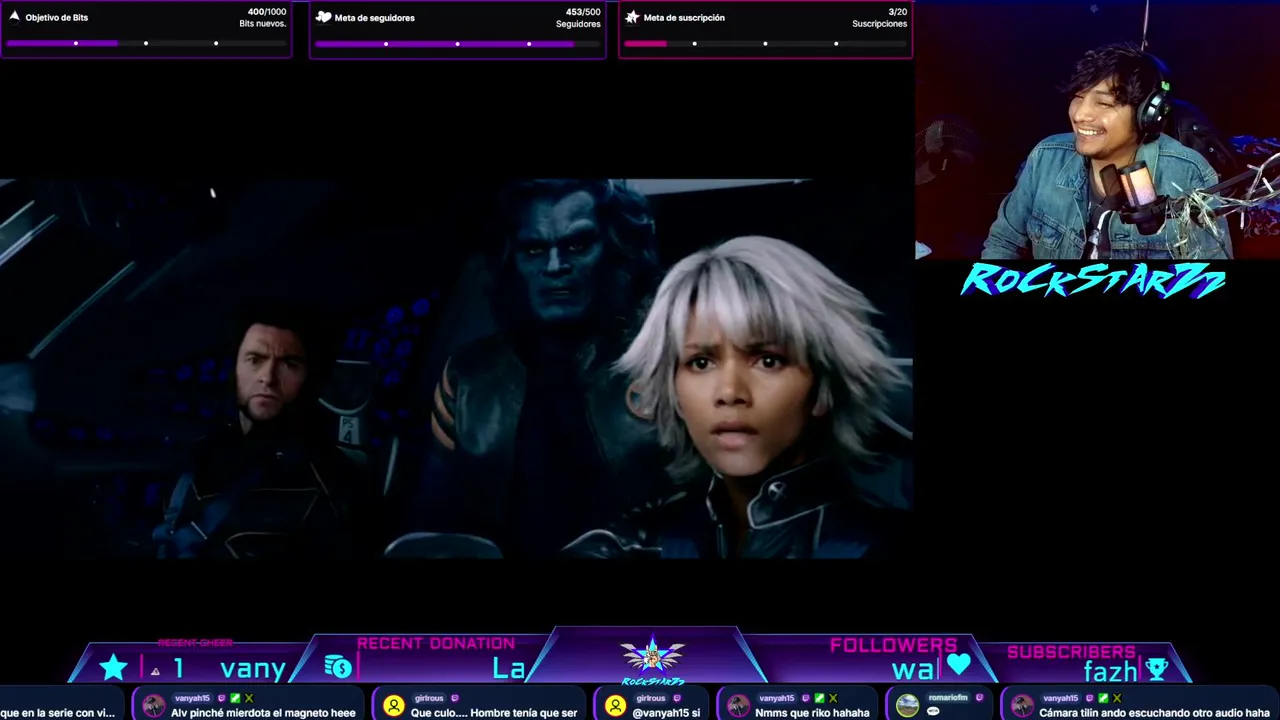Click the X-Men movie video frame
Screen dimensions: 1280x720
(x=456, y=368)
